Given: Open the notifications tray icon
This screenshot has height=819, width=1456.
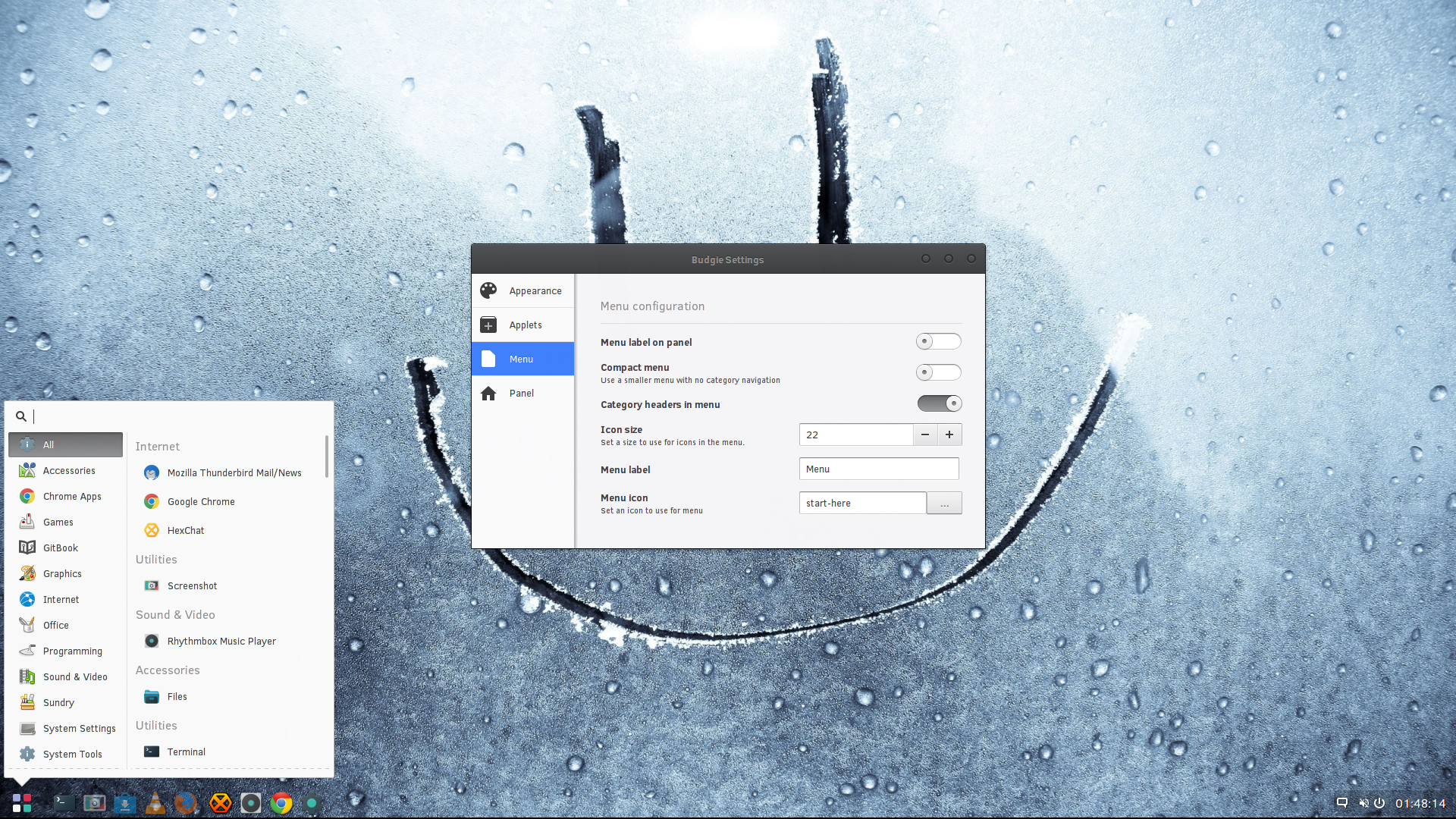Looking at the screenshot, I should click(x=1342, y=803).
